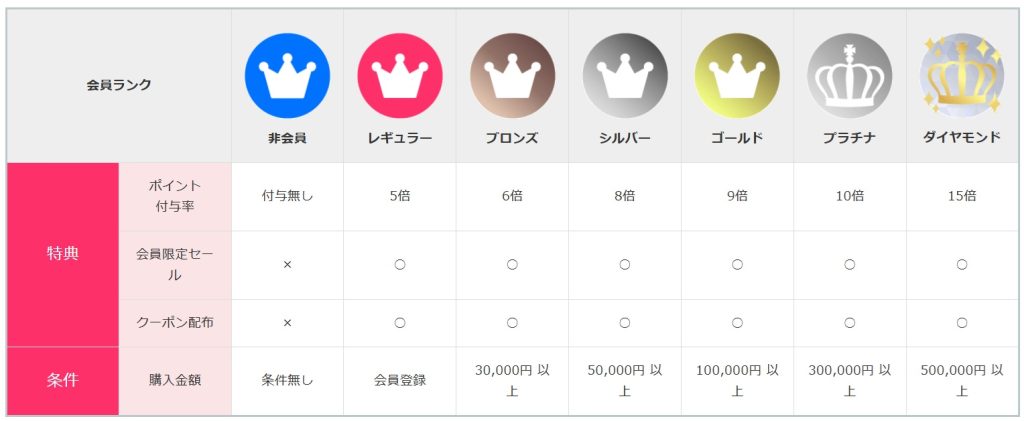Click the 付与無し cell for non-members
This screenshot has height=421, width=1024.
(287, 196)
